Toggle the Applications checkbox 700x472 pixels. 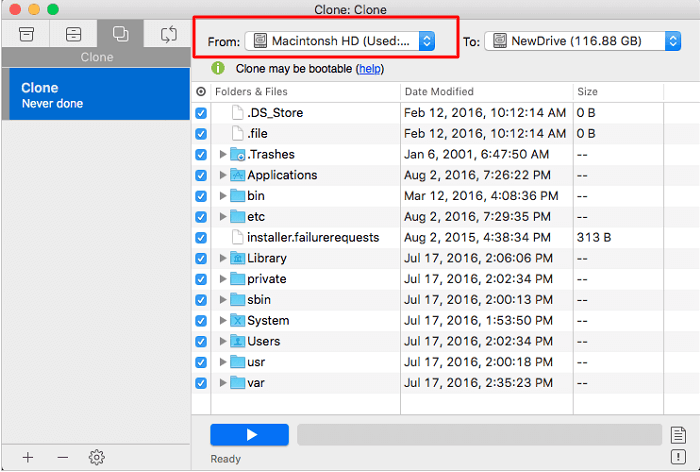[x=201, y=175]
